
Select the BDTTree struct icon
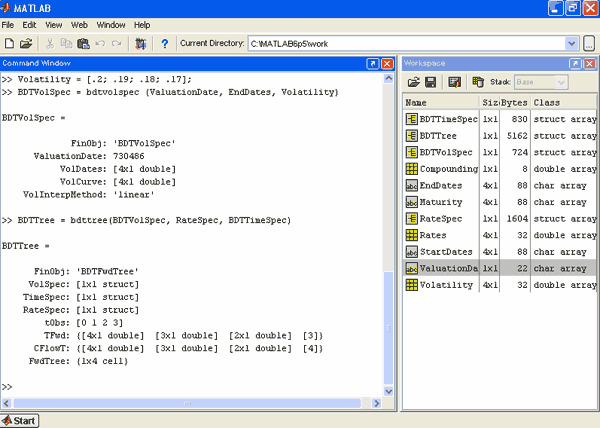tap(412, 136)
